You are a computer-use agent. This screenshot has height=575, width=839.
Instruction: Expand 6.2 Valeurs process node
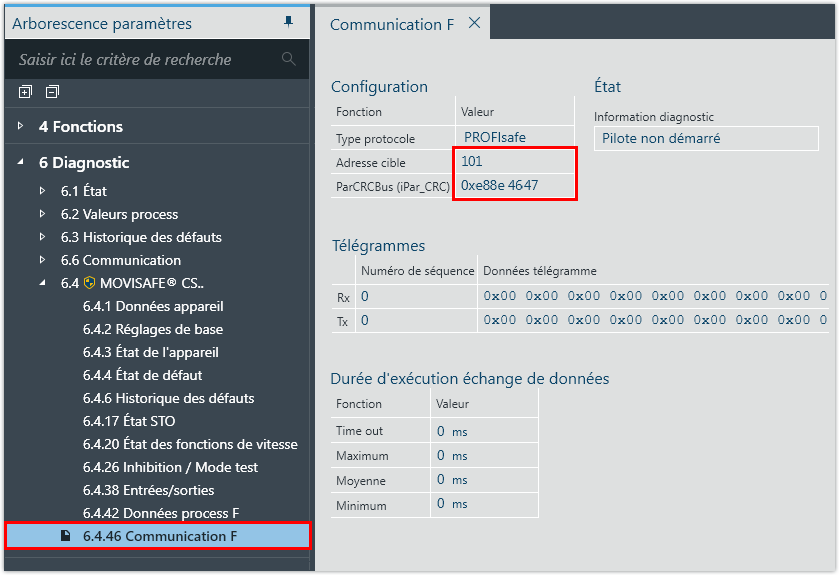42,214
